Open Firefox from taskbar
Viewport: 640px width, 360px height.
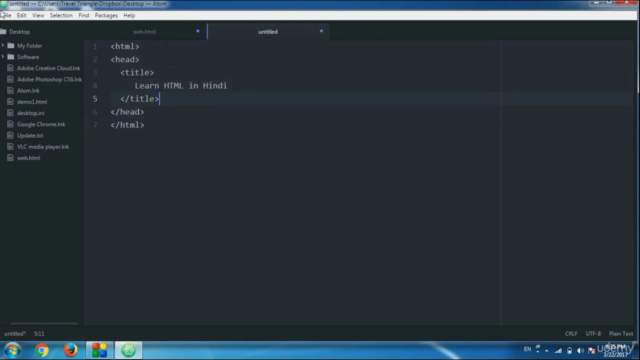(x=70, y=350)
